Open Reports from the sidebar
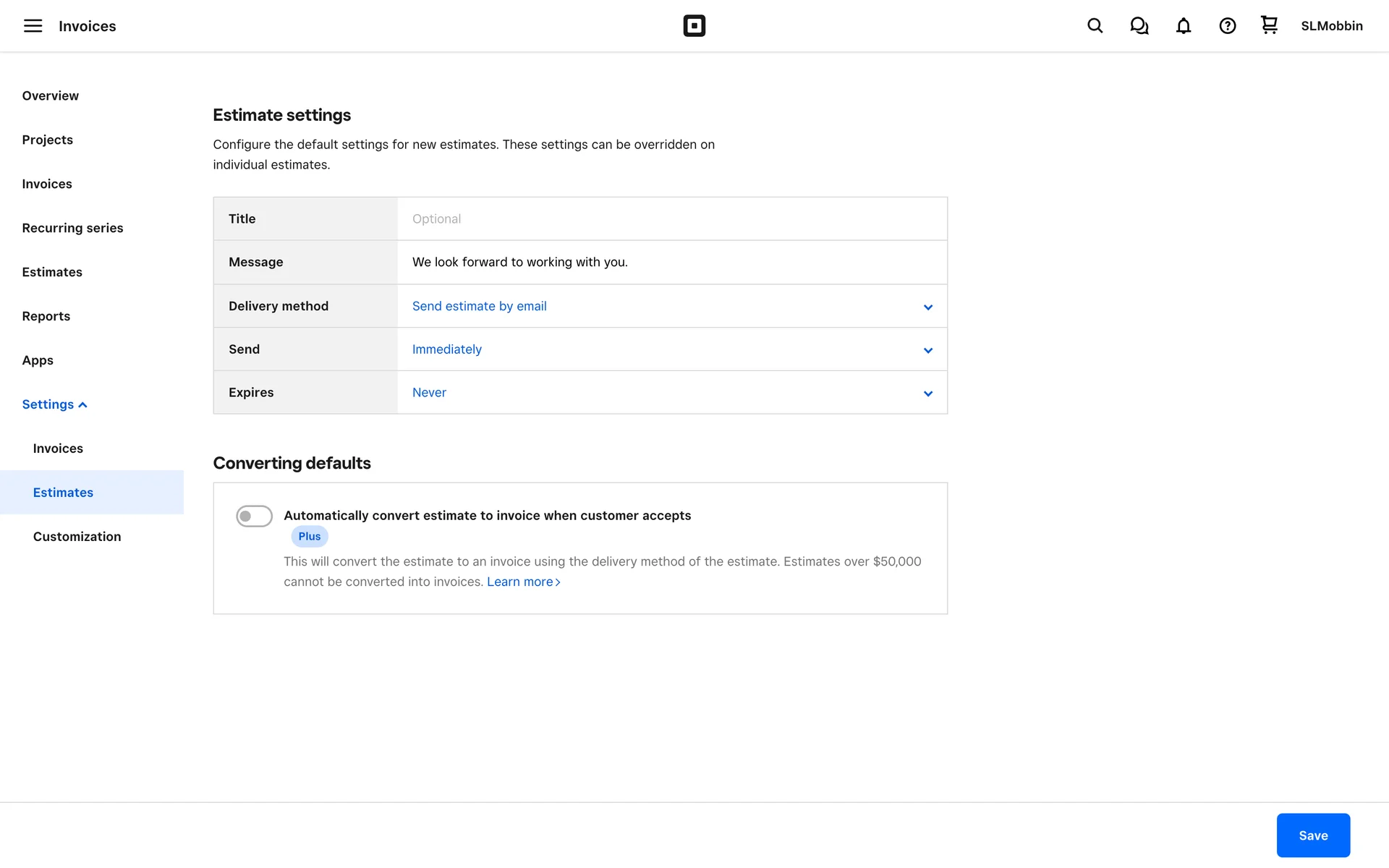This screenshot has width=1389, height=868. click(46, 316)
